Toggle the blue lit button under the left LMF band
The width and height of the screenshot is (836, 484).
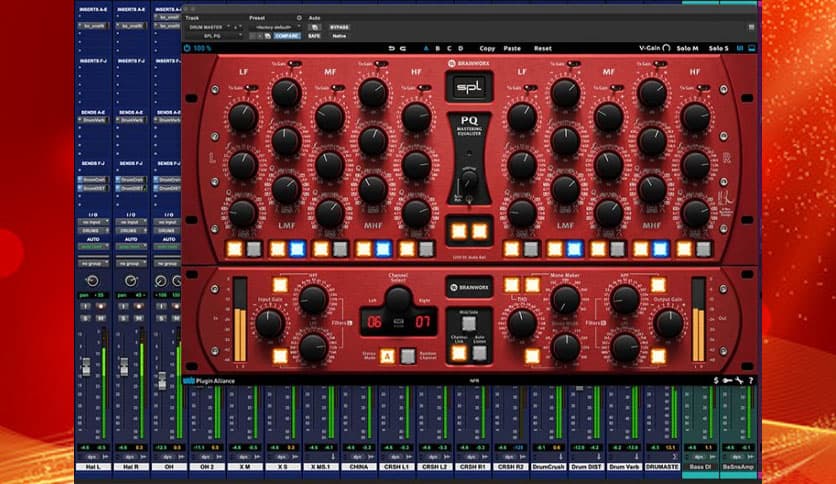coord(297,248)
